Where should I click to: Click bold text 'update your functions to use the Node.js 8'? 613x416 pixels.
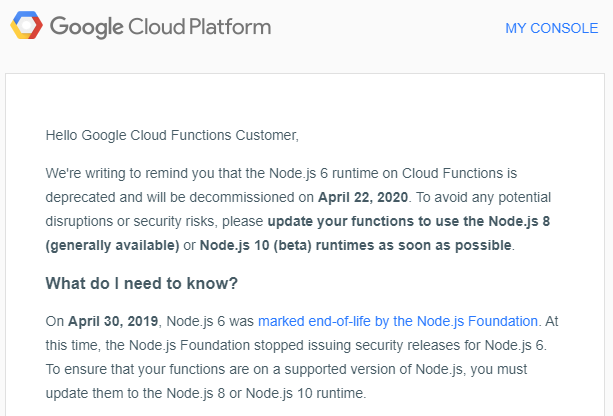click(x=409, y=221)
